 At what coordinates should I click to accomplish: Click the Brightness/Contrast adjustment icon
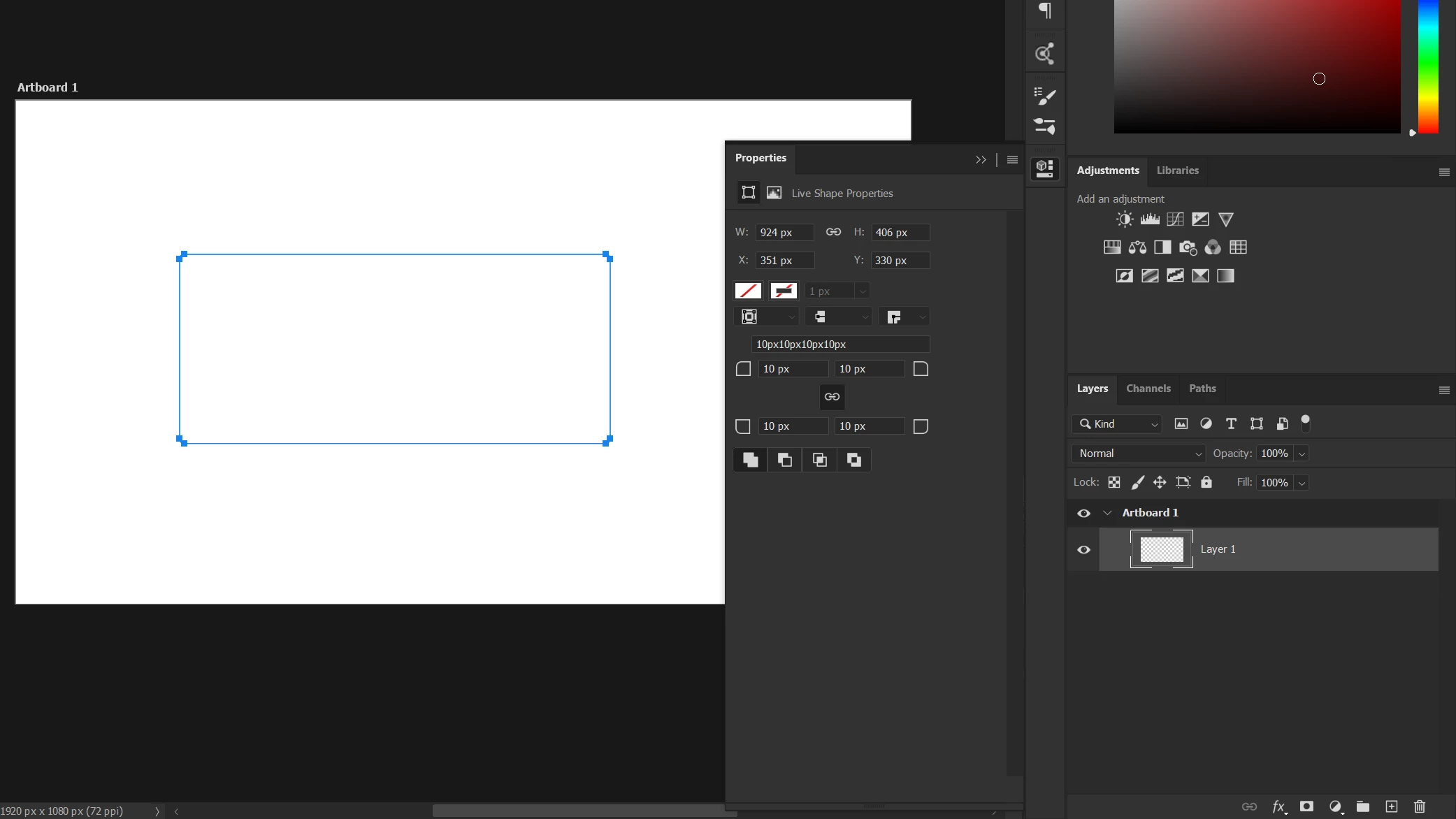[x=1124, y=219]
